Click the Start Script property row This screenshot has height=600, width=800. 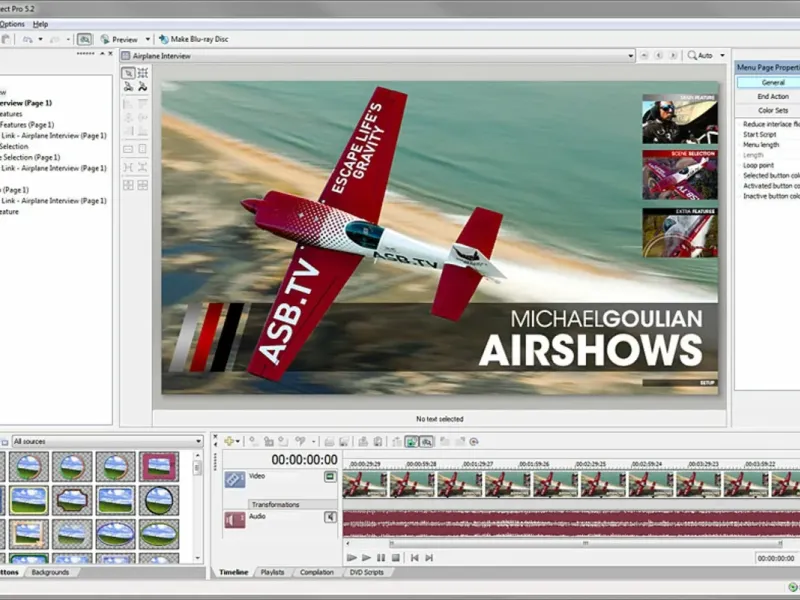pyautogui.click(x=768, y=135)
